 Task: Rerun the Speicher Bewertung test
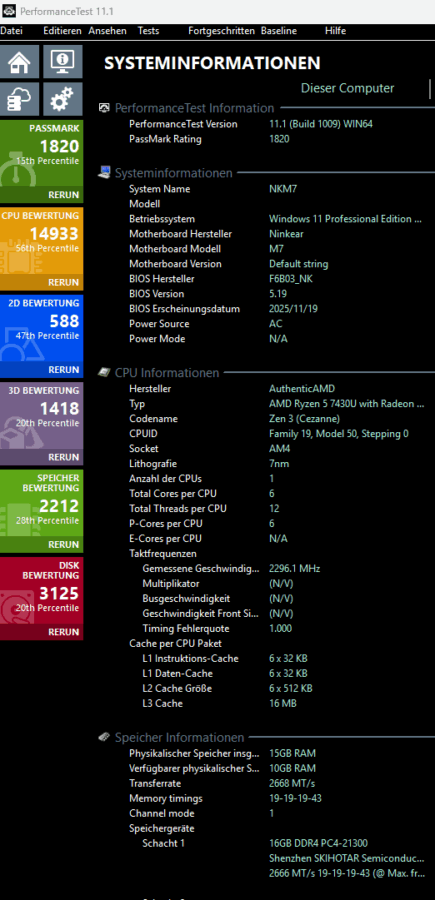[x=64, y=544]
